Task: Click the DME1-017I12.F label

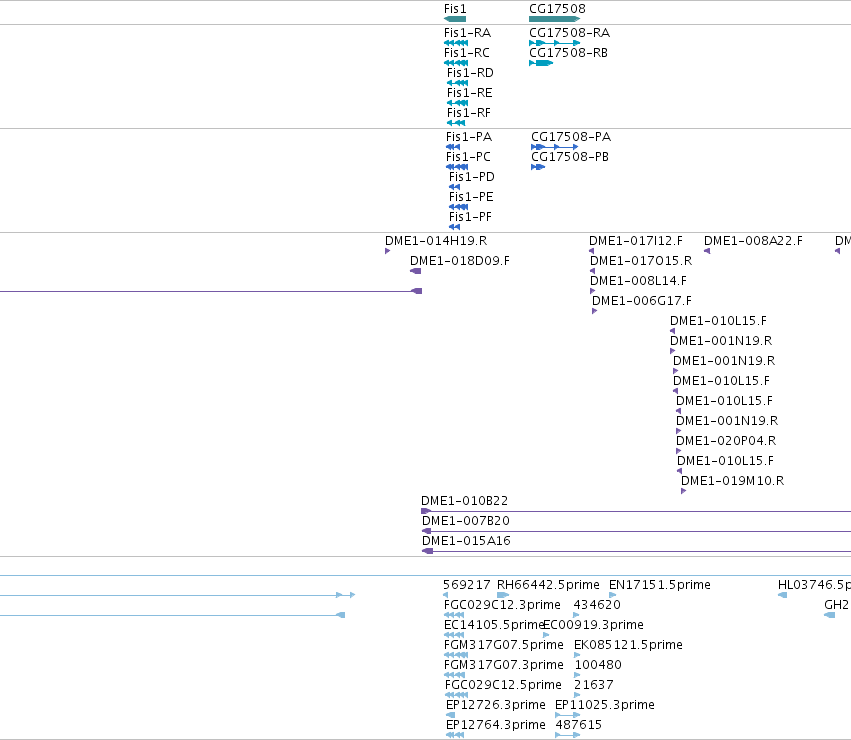Action: tap(636, 241)
